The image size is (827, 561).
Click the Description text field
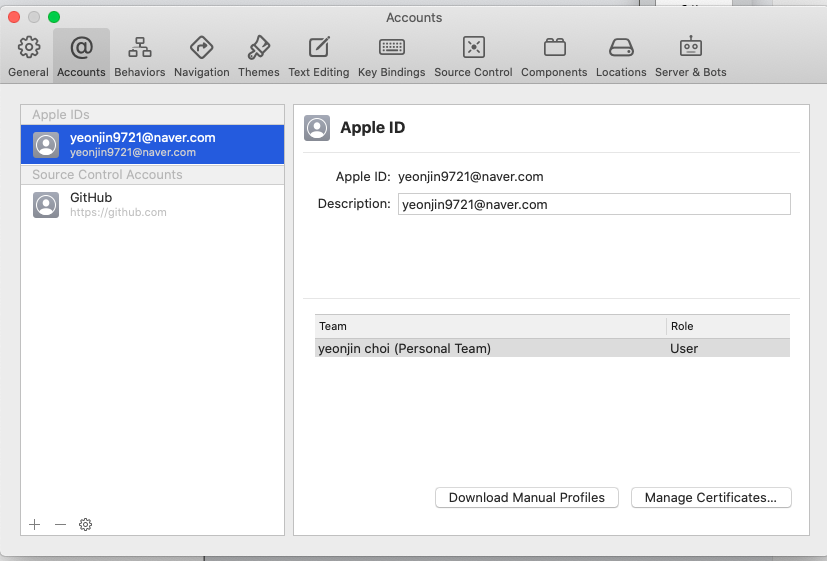[x=594, y=204]
